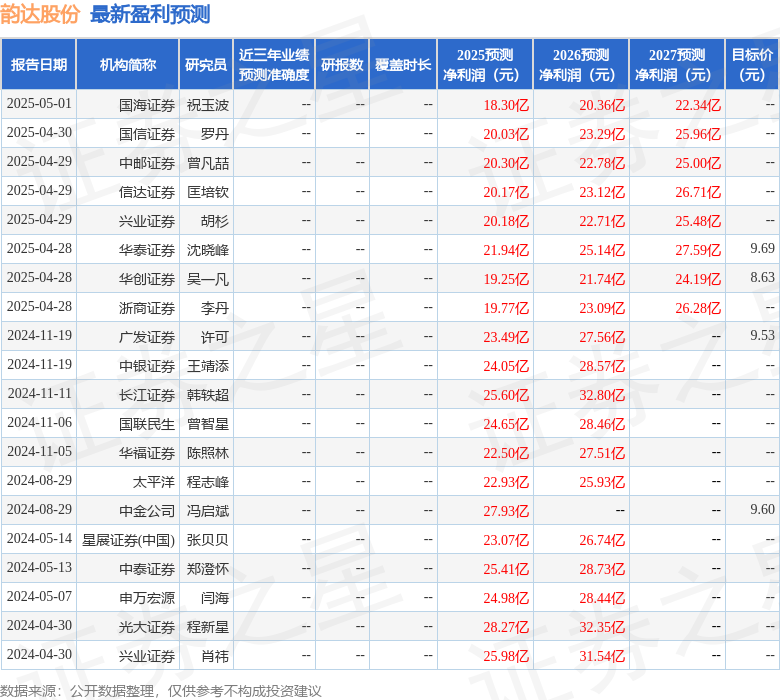Click the 韵达股份 title text
780x700 pixels.
point(40,14)
